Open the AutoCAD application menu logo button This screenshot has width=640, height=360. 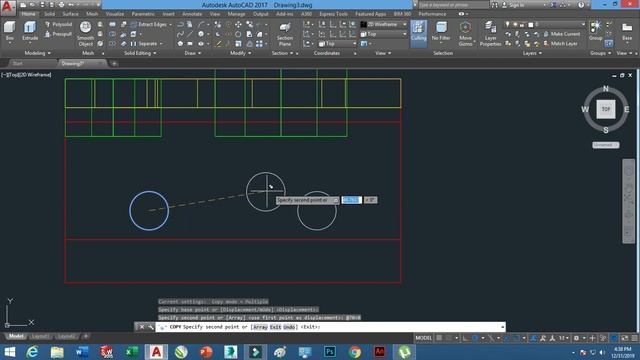[8, 8]
